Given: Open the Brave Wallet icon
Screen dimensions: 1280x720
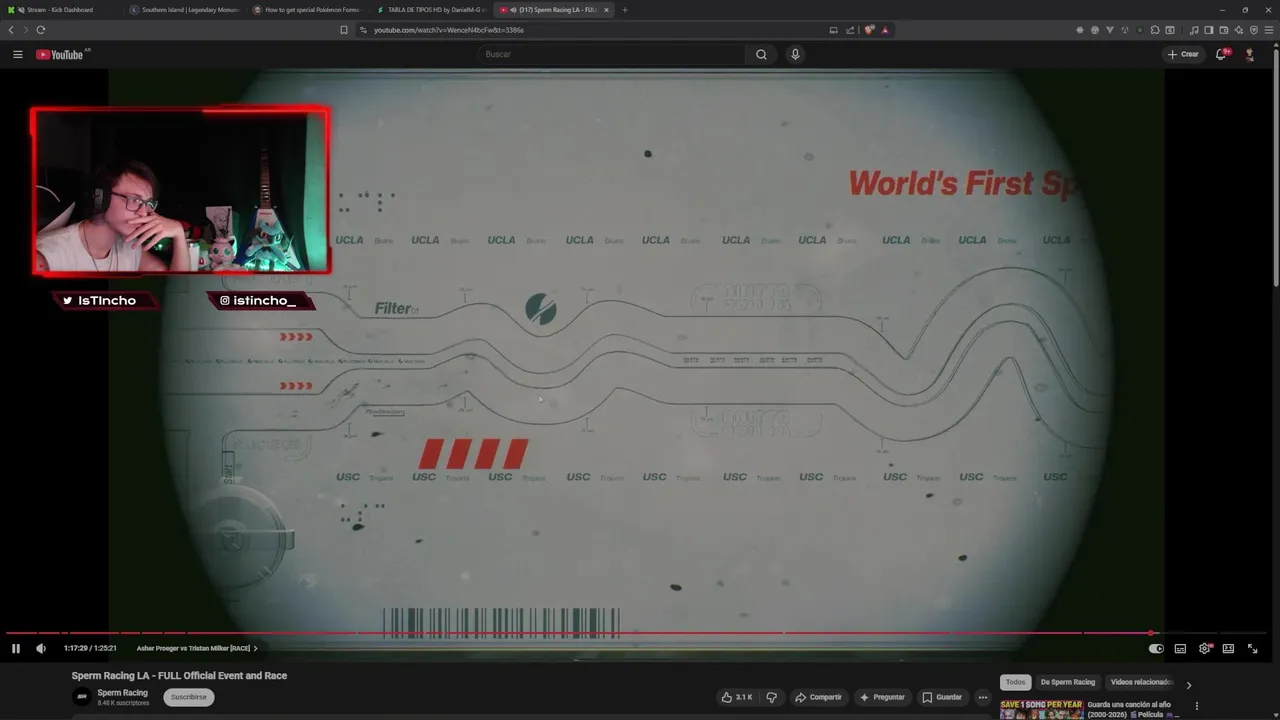Looking at the screenshot, I should pos(1224,30).
